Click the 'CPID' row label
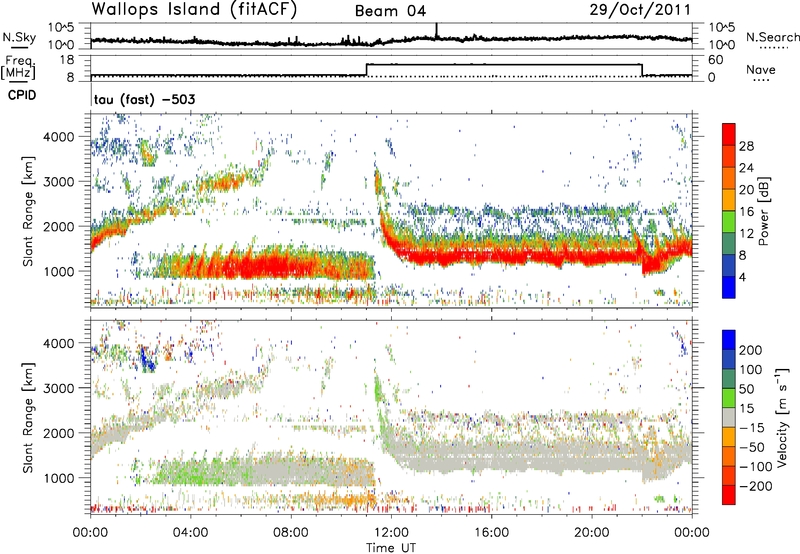The image size is (800, 554). tap(22, 95)
